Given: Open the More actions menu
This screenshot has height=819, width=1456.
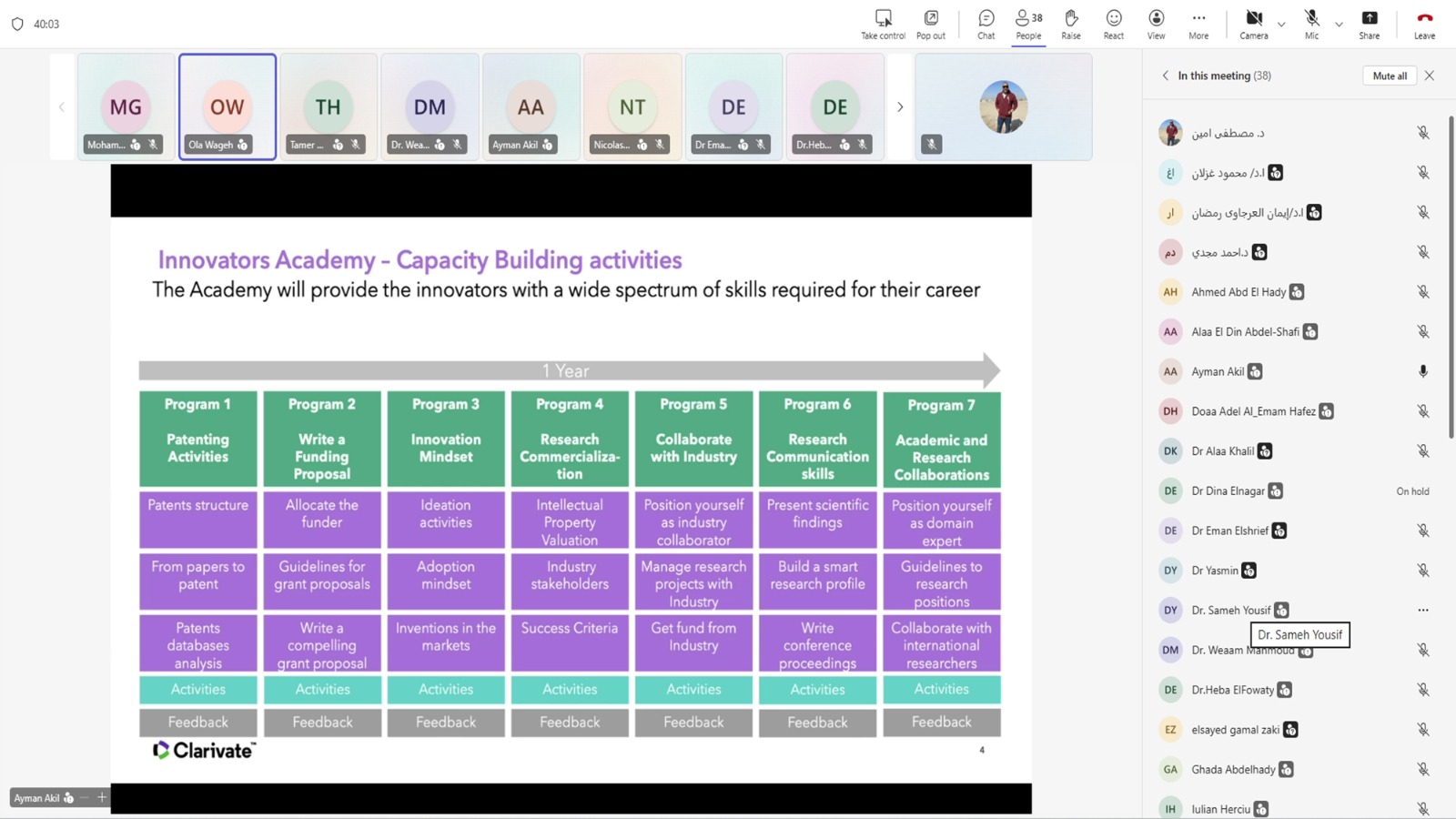Looking at the screenshot, I should pyautogui.click(x=1198, y=18).
